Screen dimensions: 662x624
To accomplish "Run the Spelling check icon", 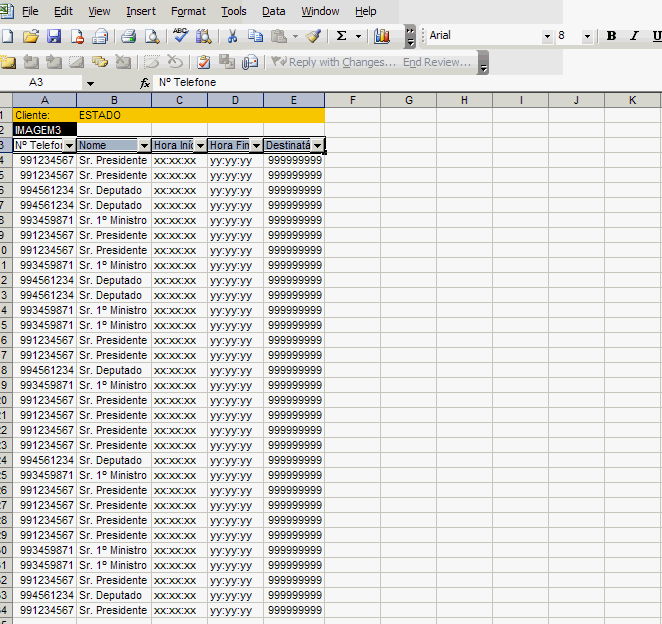I will click(181, 36).
